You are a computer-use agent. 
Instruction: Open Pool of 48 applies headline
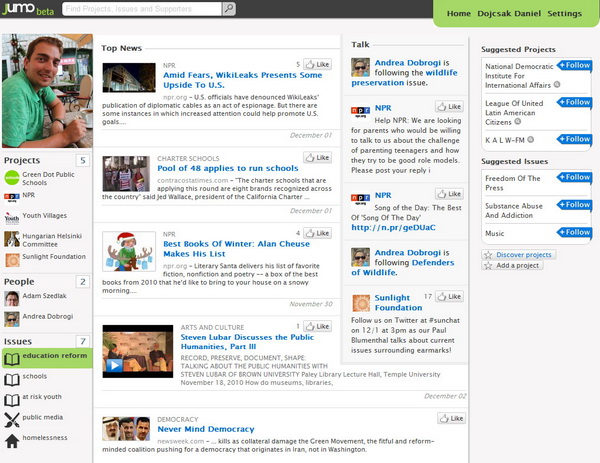point(228,168)
